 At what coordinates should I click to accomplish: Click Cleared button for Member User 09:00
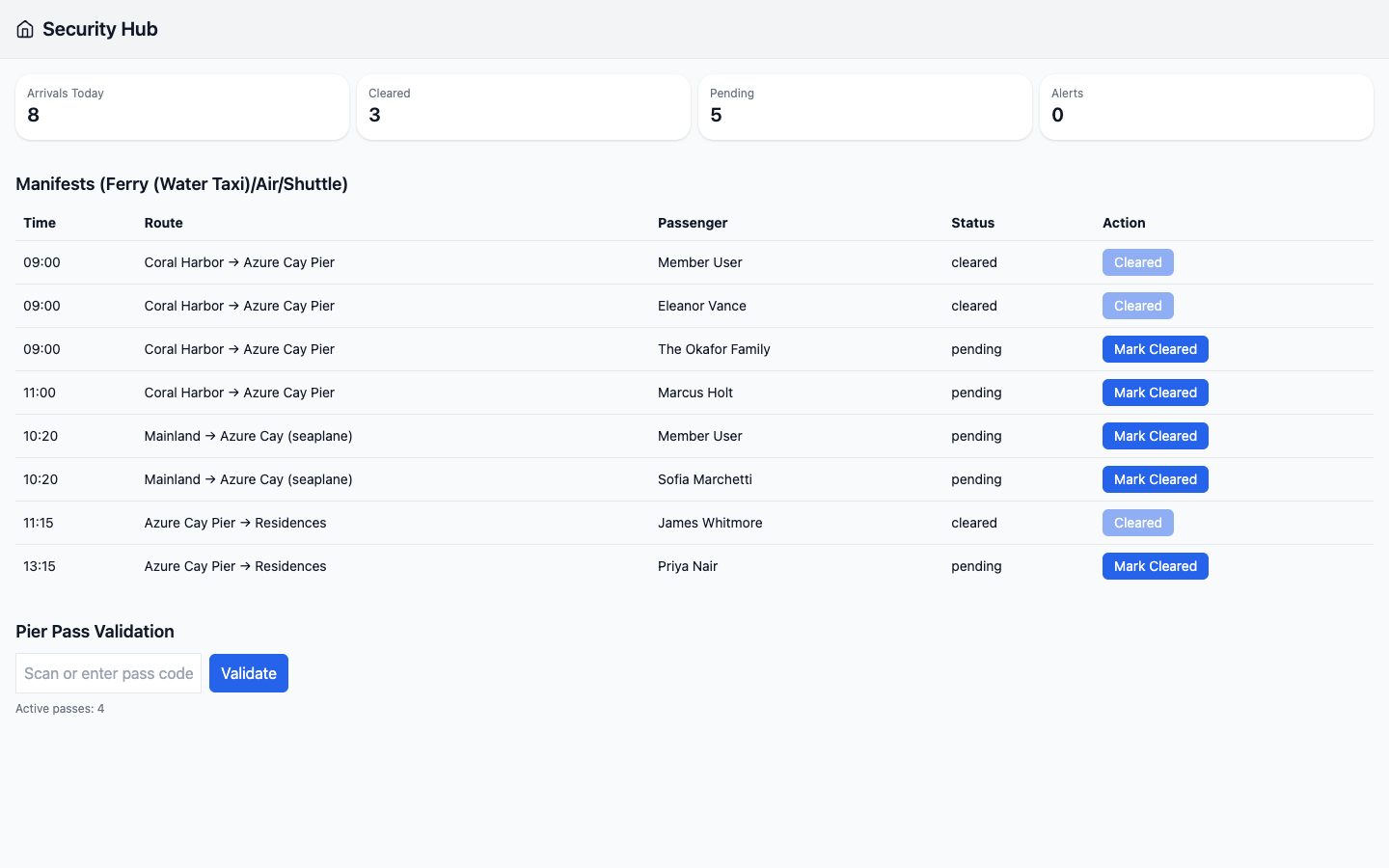1138,262
